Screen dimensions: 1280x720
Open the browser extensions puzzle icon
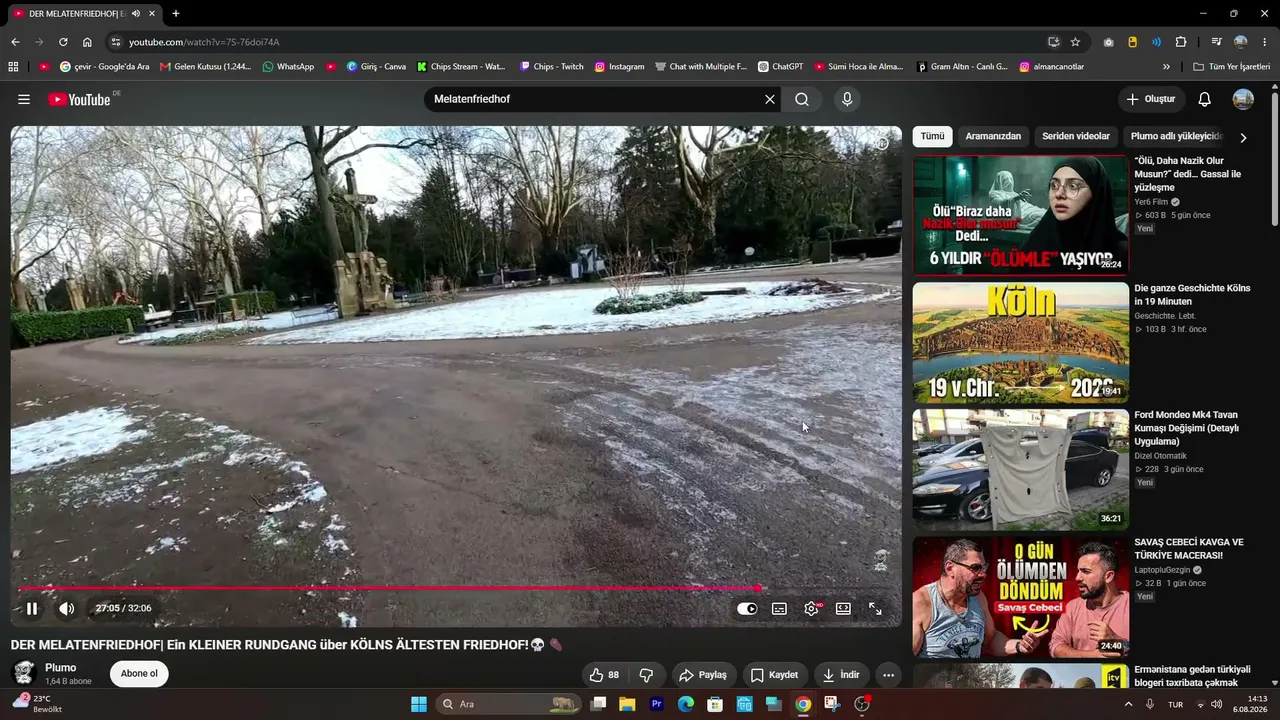1181,42
